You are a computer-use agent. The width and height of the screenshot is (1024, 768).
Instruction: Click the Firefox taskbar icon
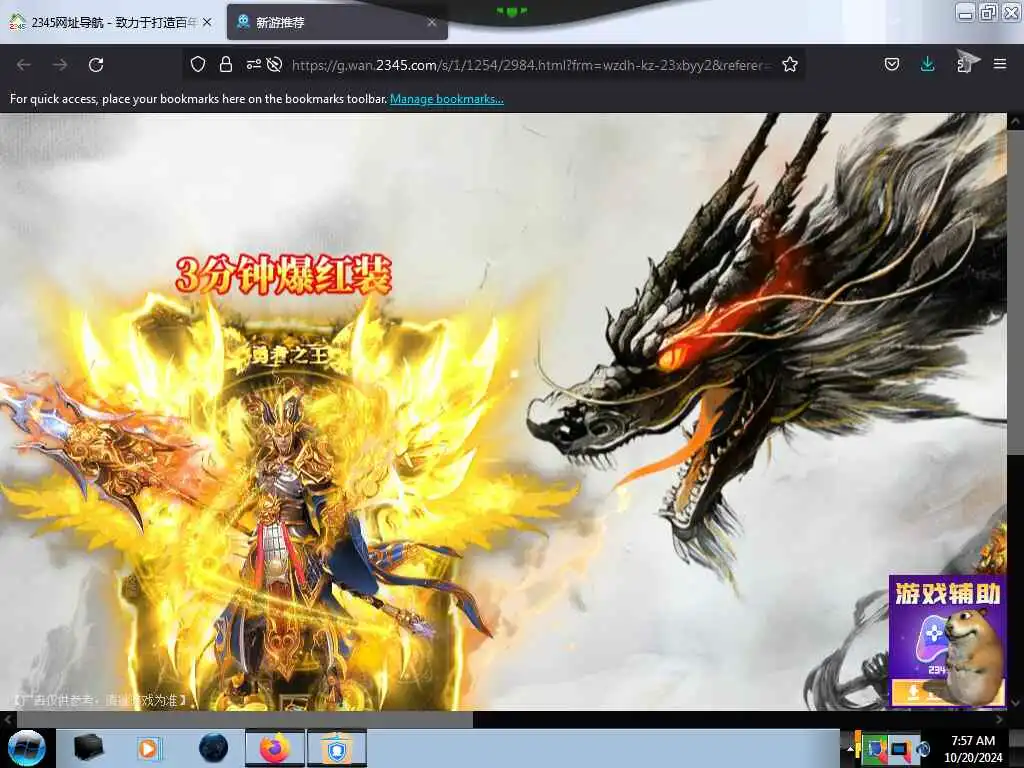click(x=275, y=748)
